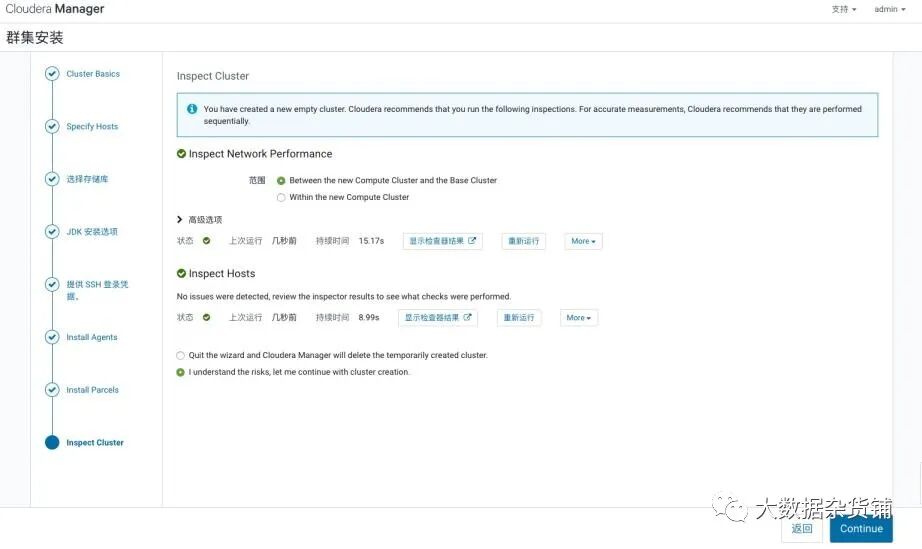Click green check beside Inspect Hosts heading
922x549 pixels.
pos(181,273)
